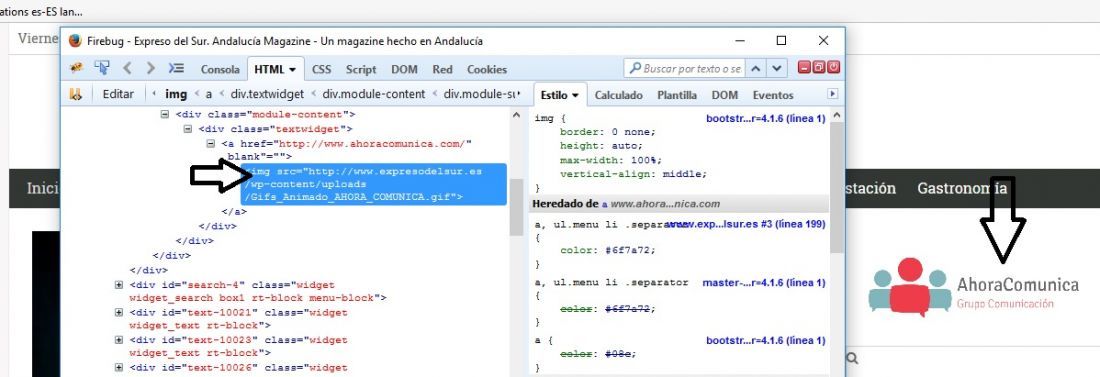Collapse the div module-content node
The width and height of the screenshot is (1100, 377).
(x=165, y=114)
